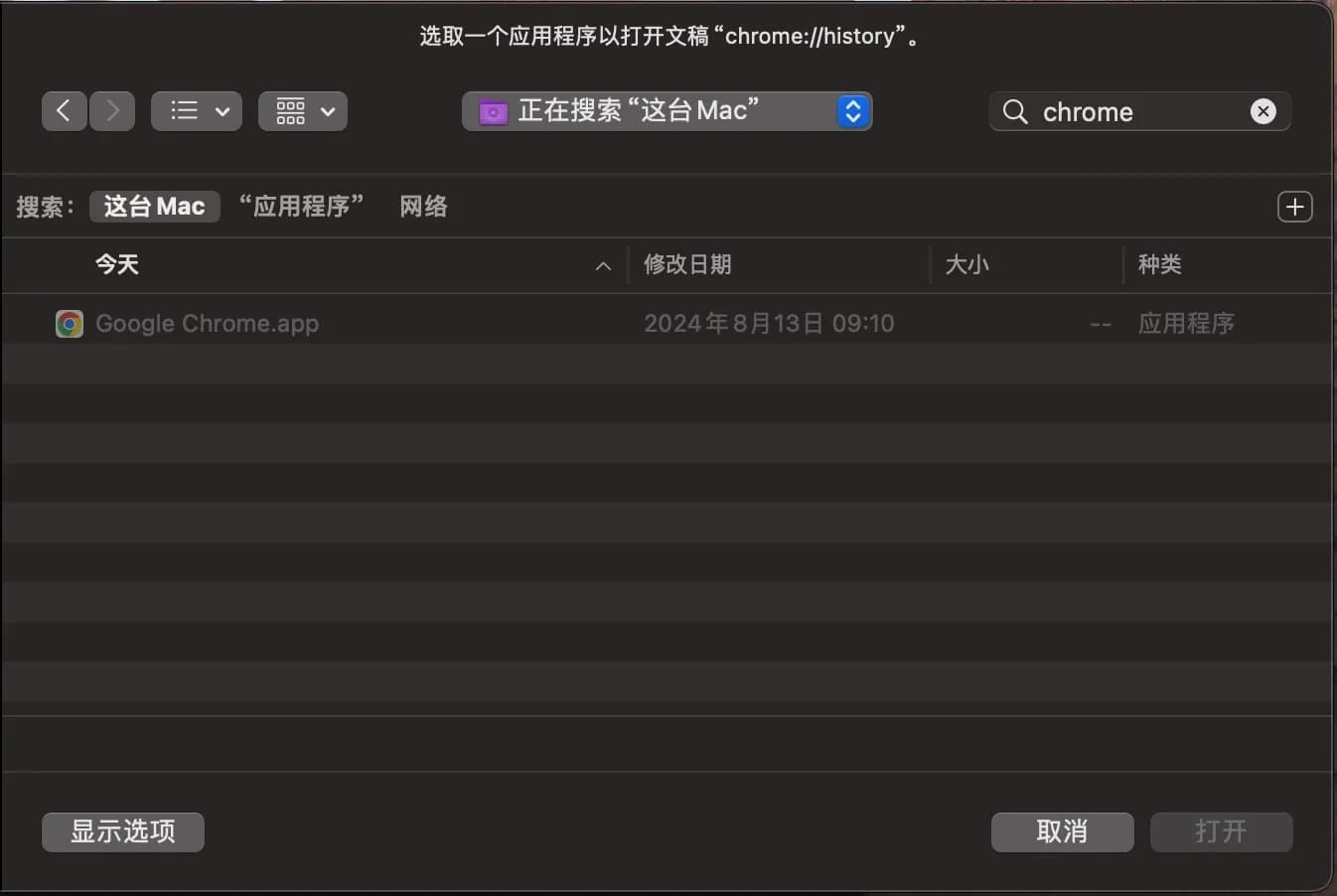Screen dimensions: 1337x896
Task: Add search criteria with the plus button
Action: click(1294, 207)
